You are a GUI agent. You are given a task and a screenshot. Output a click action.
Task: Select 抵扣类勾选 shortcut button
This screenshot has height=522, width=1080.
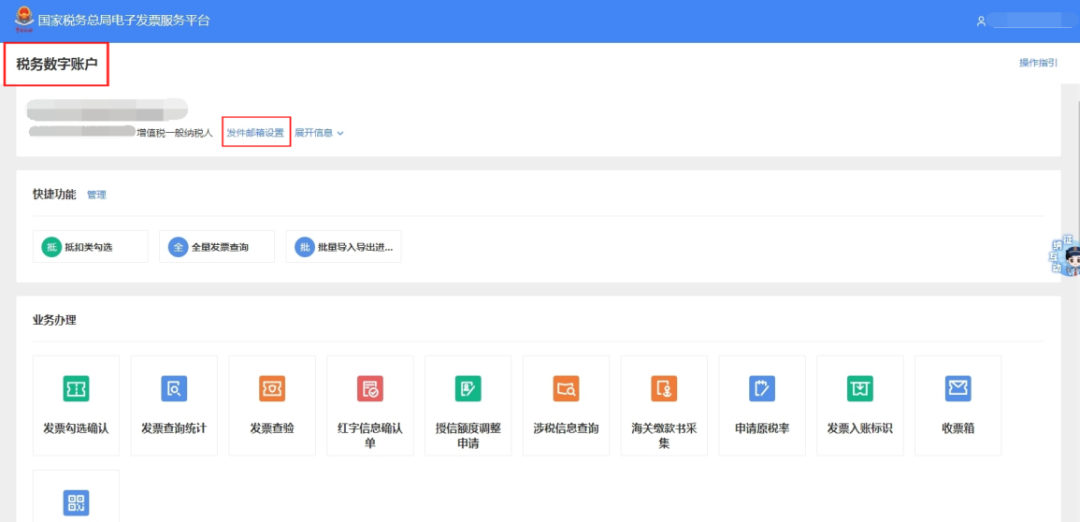point(90,247)
